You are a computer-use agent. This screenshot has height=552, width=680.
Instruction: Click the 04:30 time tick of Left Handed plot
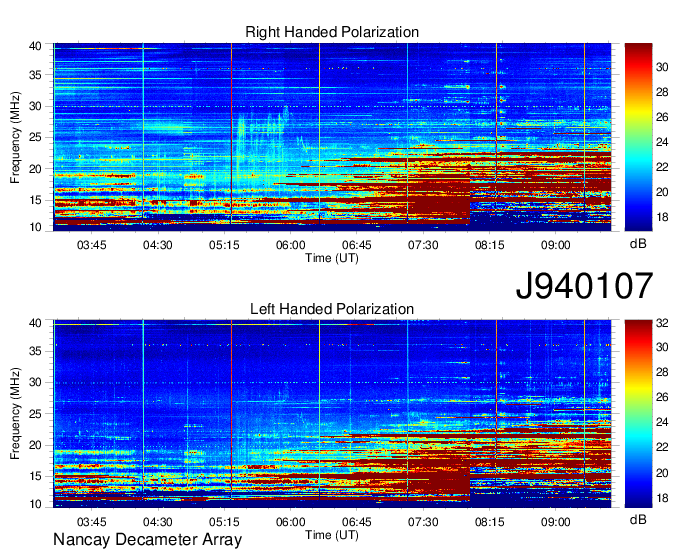tap(158, 522)
